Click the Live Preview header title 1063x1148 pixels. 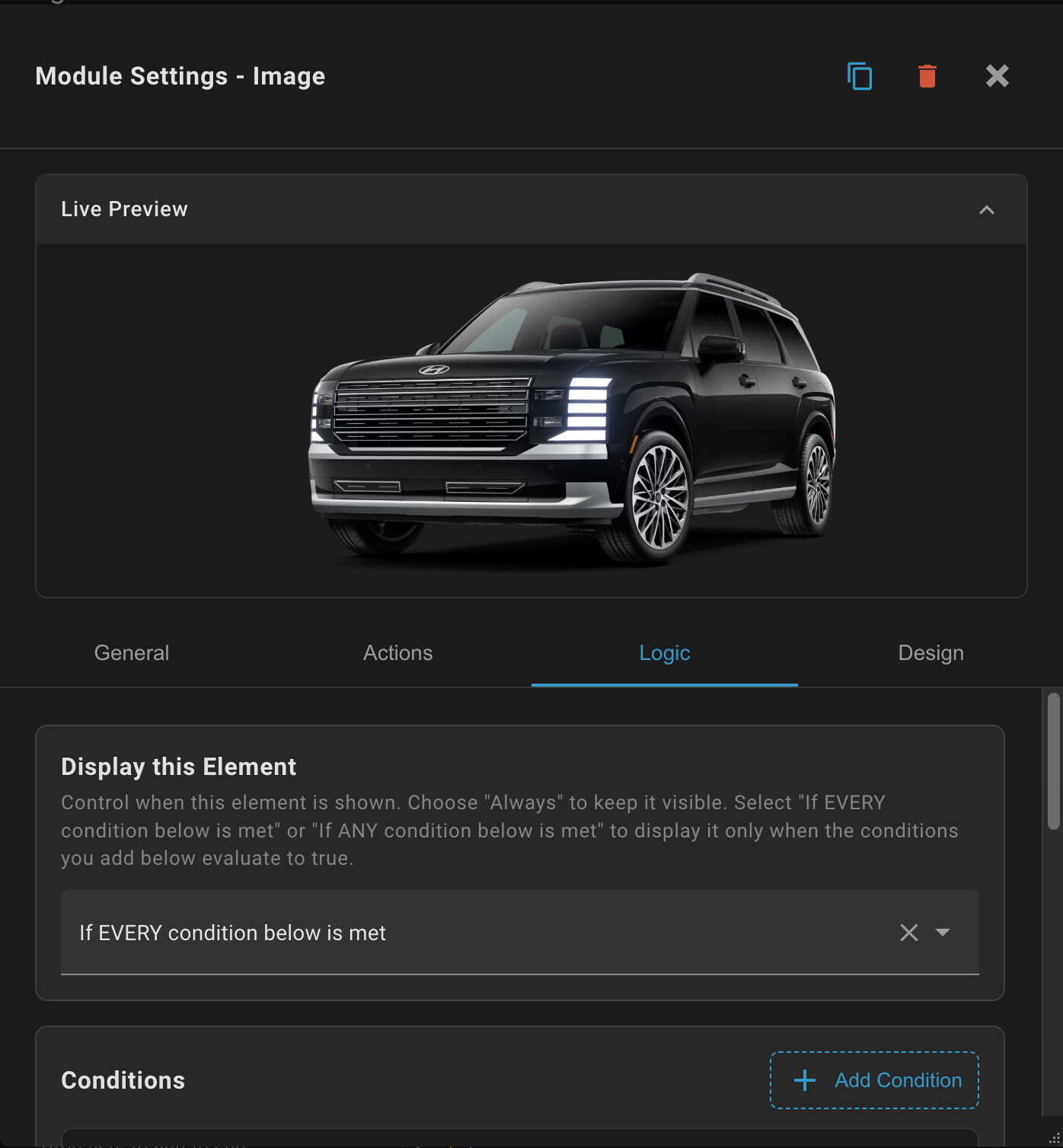124,209
